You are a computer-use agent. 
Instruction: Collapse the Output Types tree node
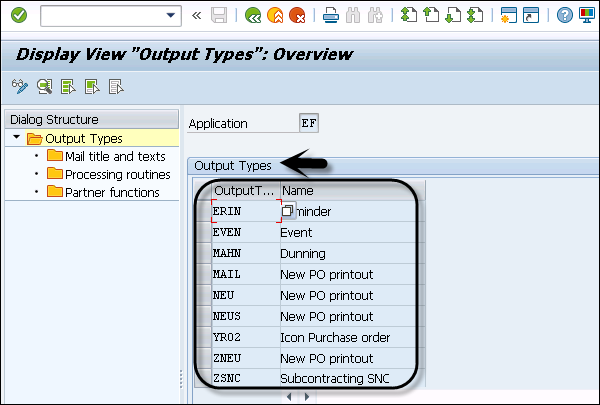[x=17, y=139]
